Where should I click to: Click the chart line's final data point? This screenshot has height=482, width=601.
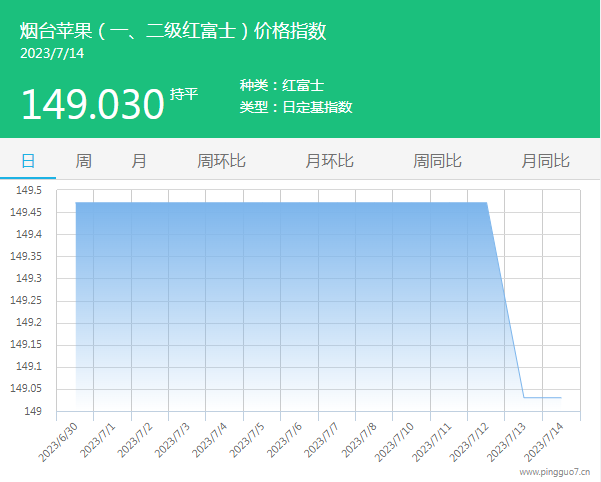point(561,397)
